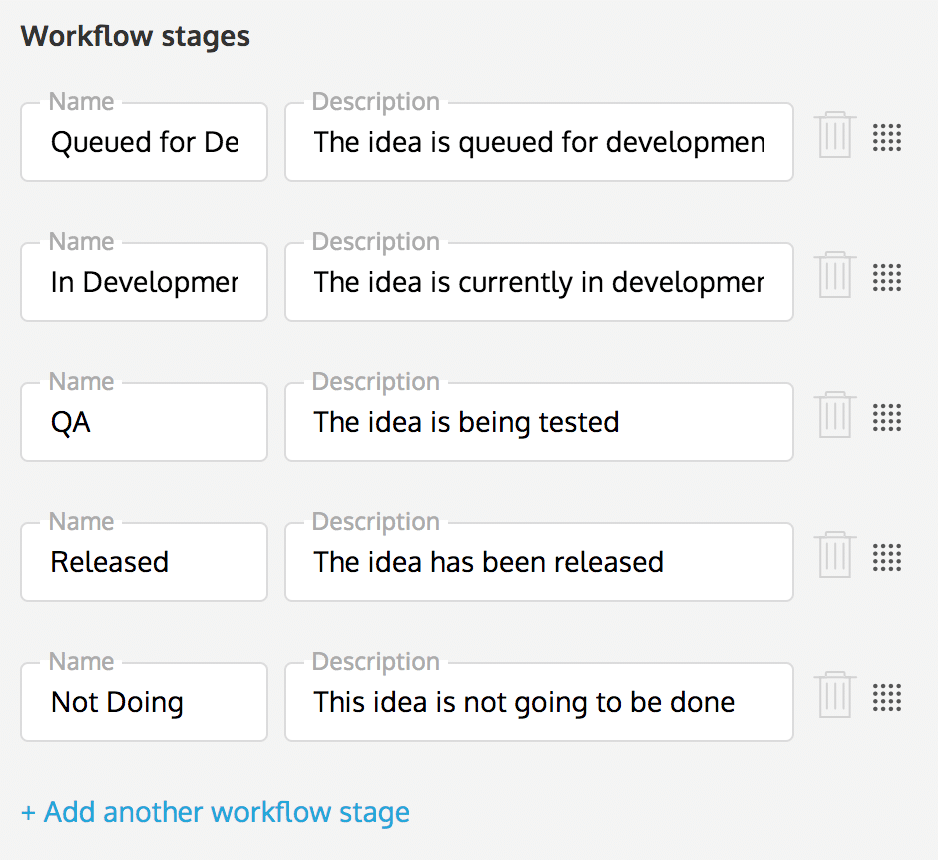This screenshot has width=938, height=860.
Task: Edit the 'QA' name field
Action: 144,422
